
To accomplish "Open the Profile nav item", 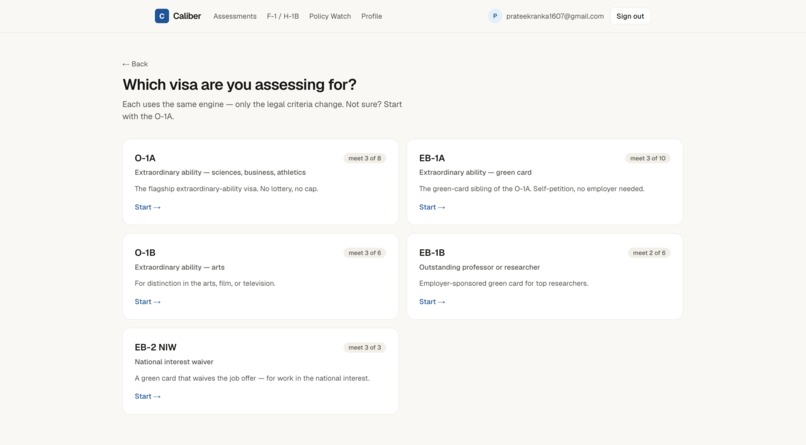I will 371,16.
